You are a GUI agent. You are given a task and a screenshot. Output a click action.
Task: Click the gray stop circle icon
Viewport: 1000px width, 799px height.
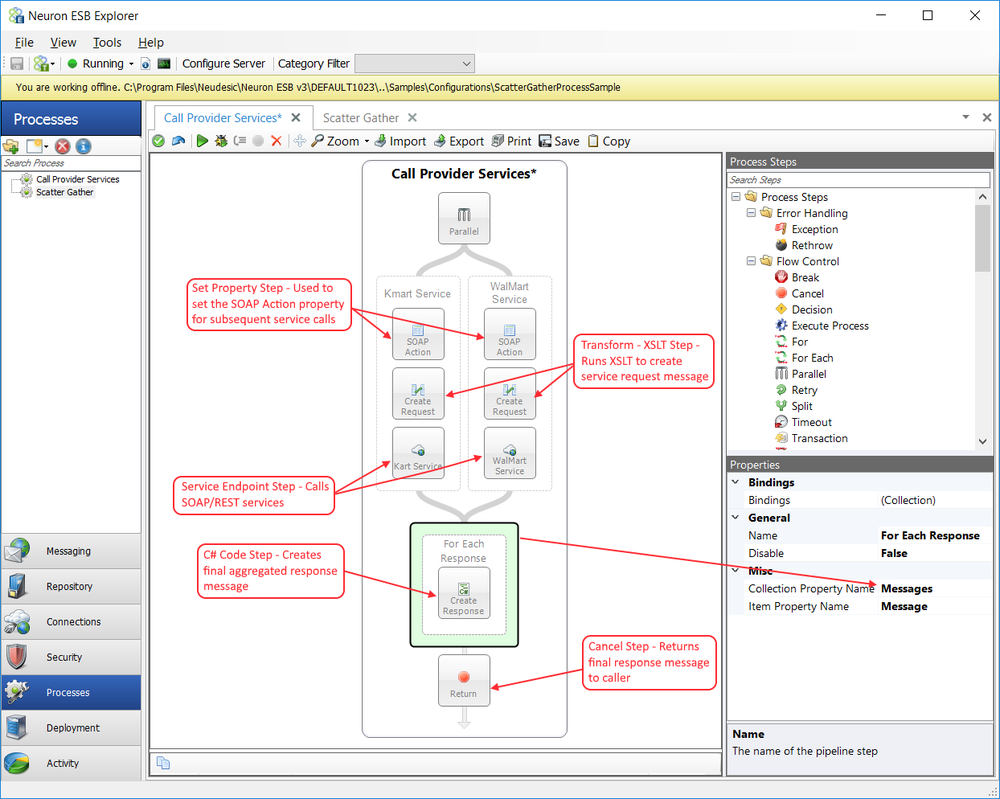coord(258,141)
